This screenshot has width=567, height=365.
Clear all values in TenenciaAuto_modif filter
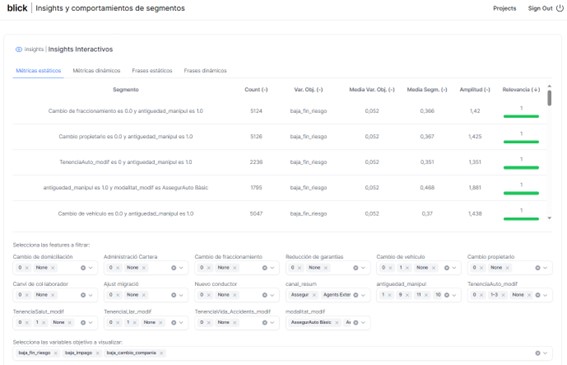pos(538,295)
